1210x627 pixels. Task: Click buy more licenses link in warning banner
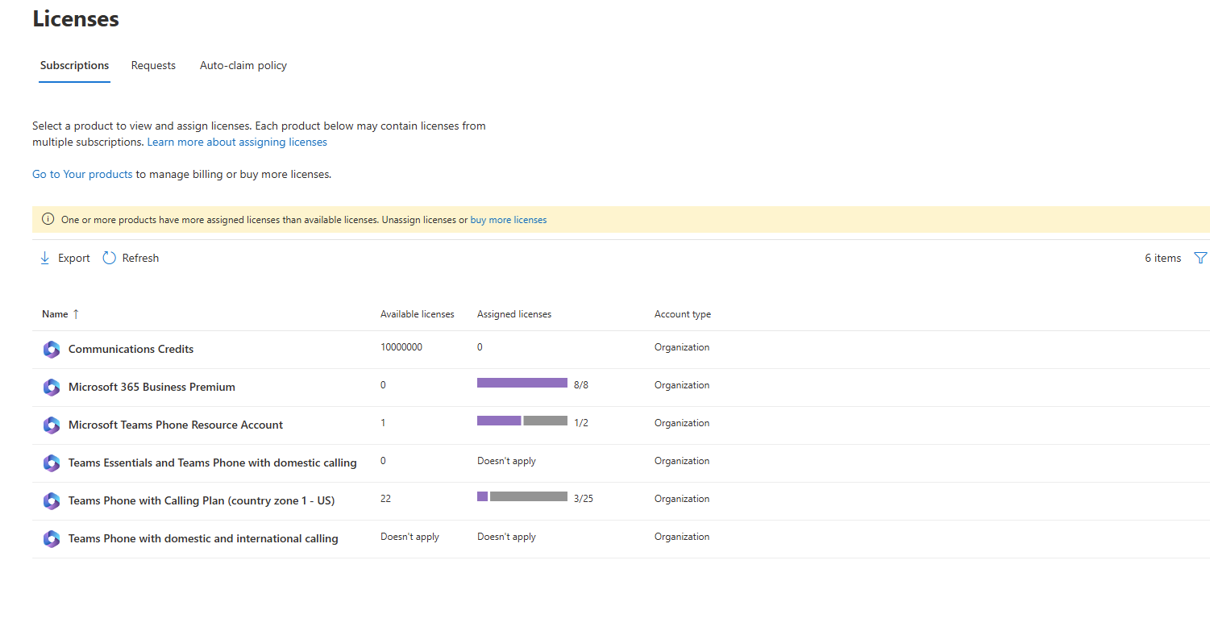click(x=508, y=220)
